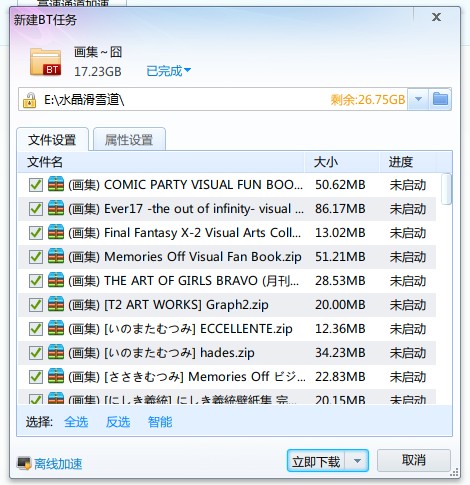Click the 取消 cancel button
The image size is (470, 485).
coord(414,460)
